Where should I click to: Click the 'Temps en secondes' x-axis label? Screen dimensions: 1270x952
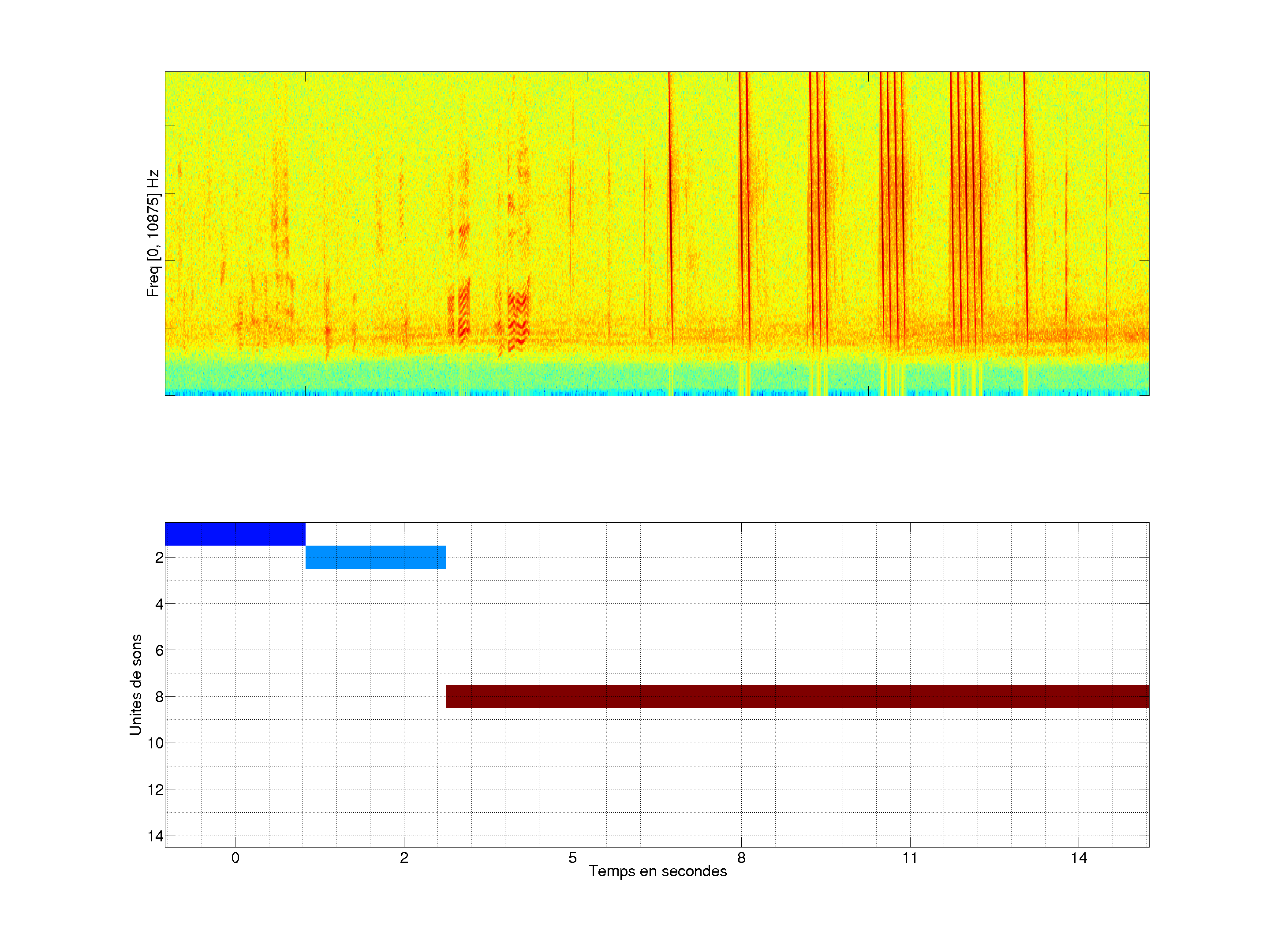click(x=657, y=871)
